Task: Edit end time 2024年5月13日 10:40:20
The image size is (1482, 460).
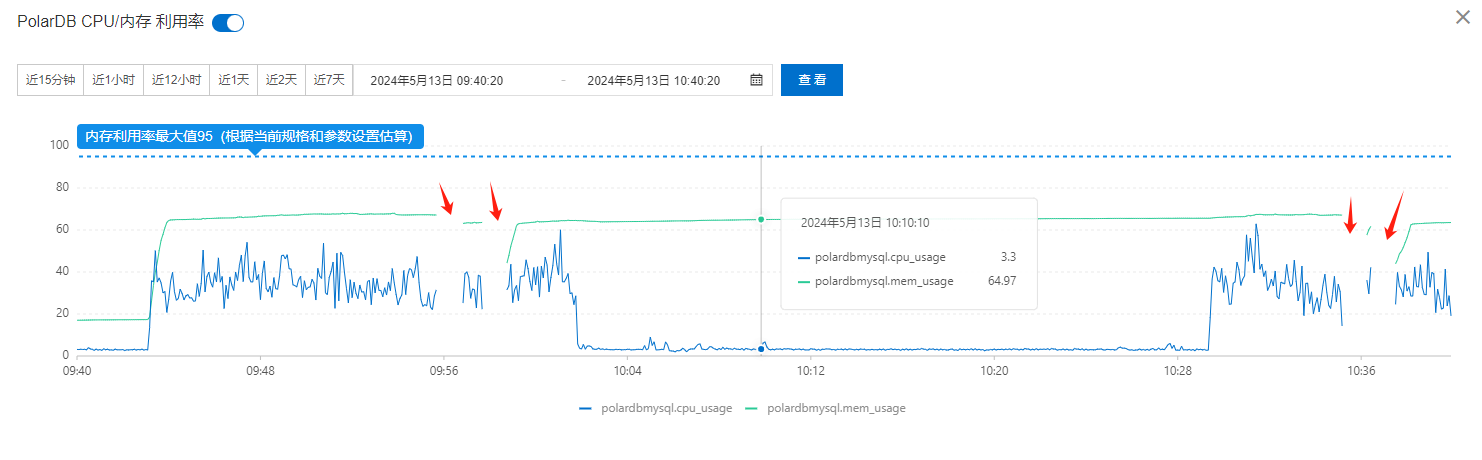Action: tap(654, 80)
